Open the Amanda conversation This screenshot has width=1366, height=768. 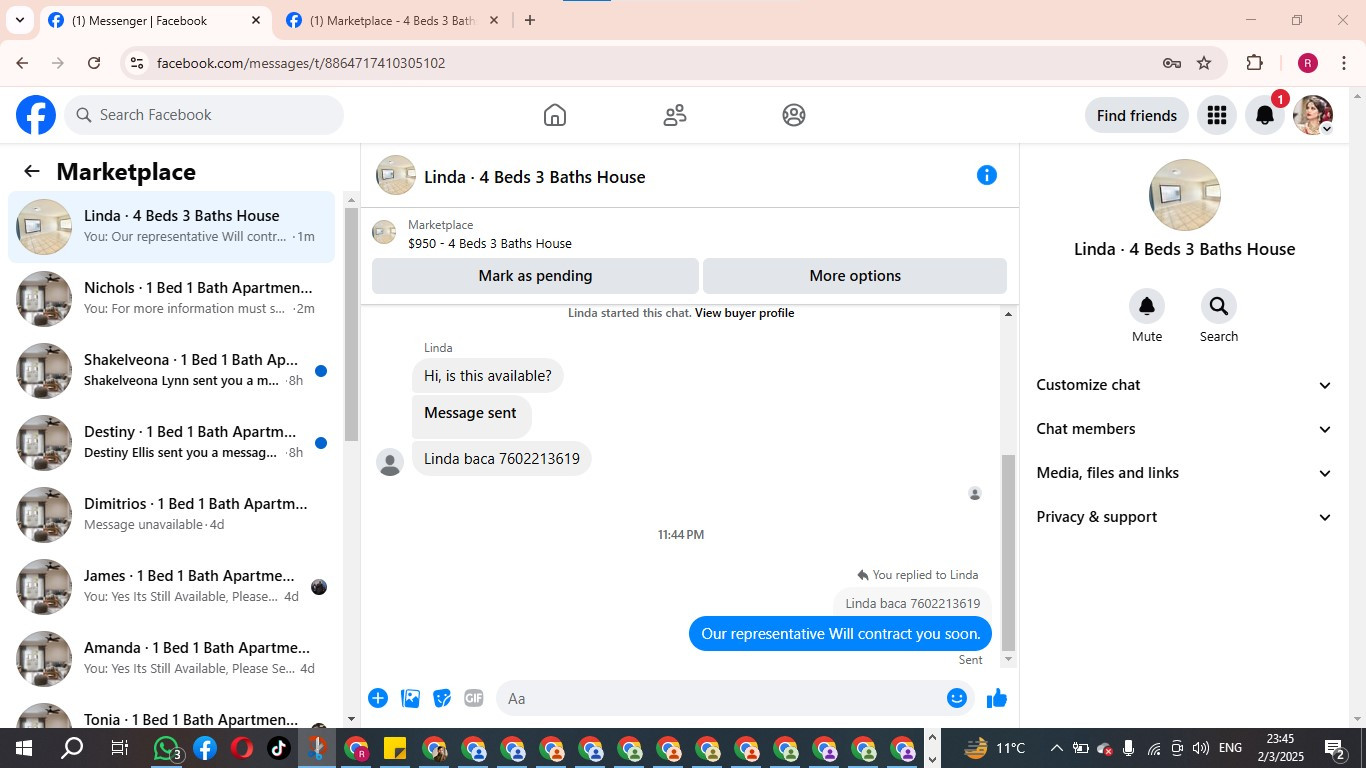(x=172, y=659)
